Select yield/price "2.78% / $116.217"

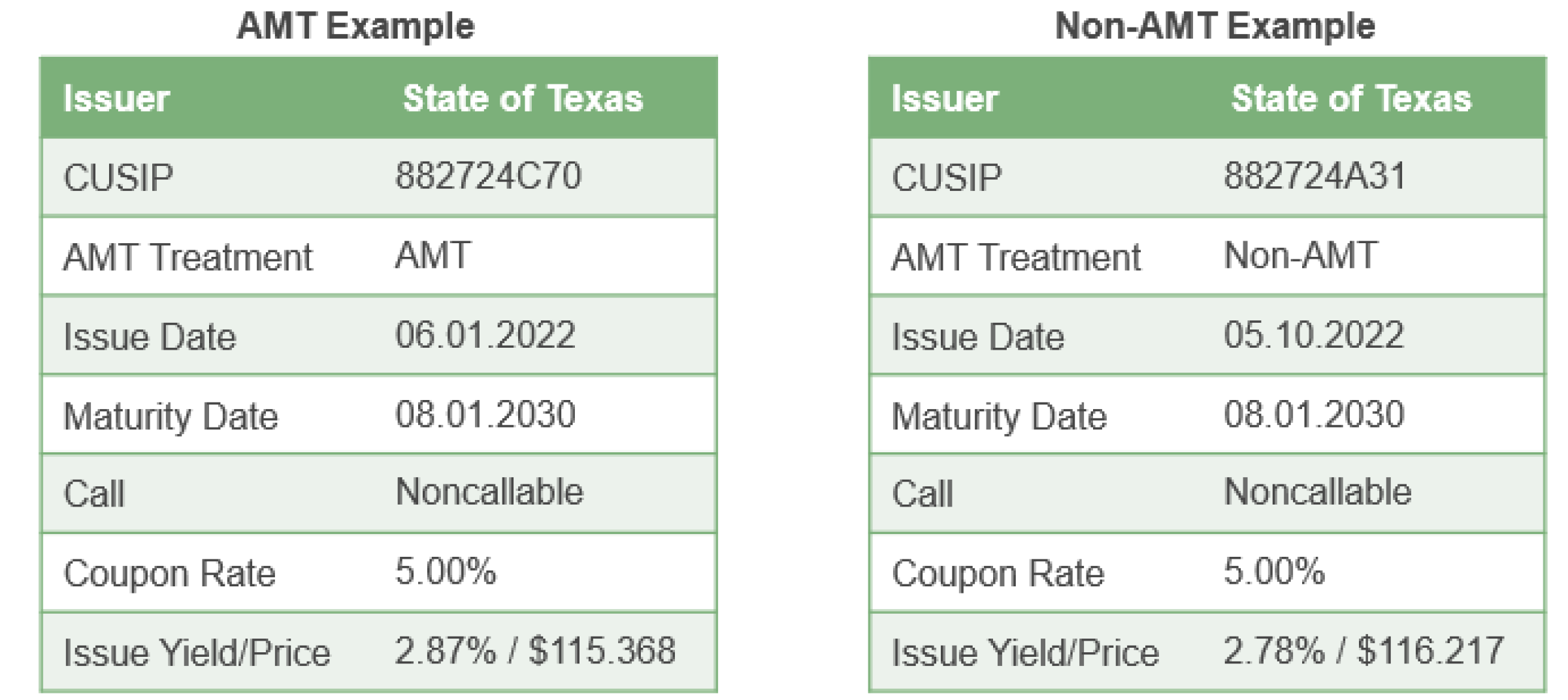click(x=1364, y=651)
